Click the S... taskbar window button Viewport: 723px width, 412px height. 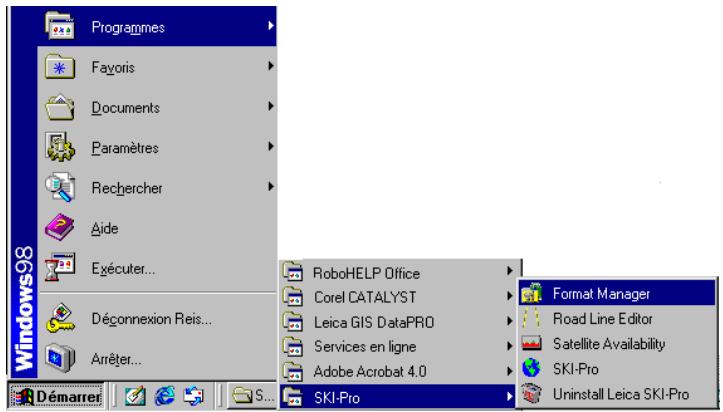252,396
